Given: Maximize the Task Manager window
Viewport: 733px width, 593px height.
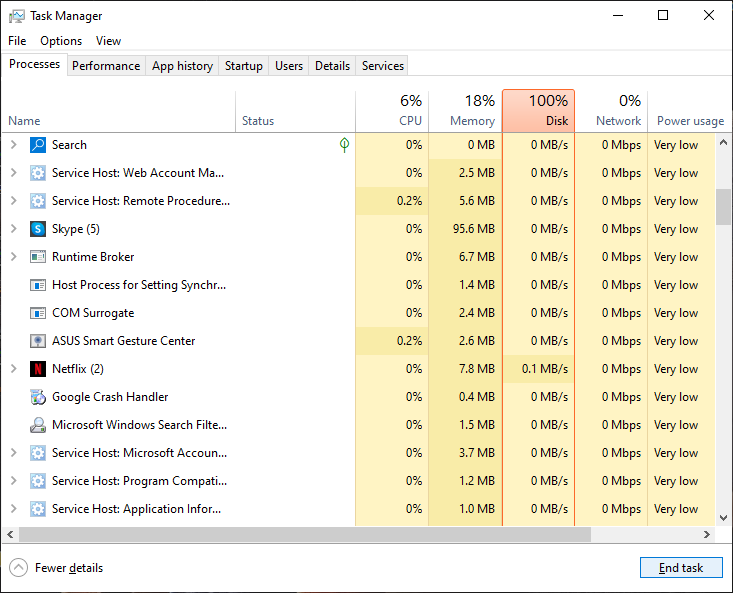Looking at the screenshot, I should pos(663,15).
